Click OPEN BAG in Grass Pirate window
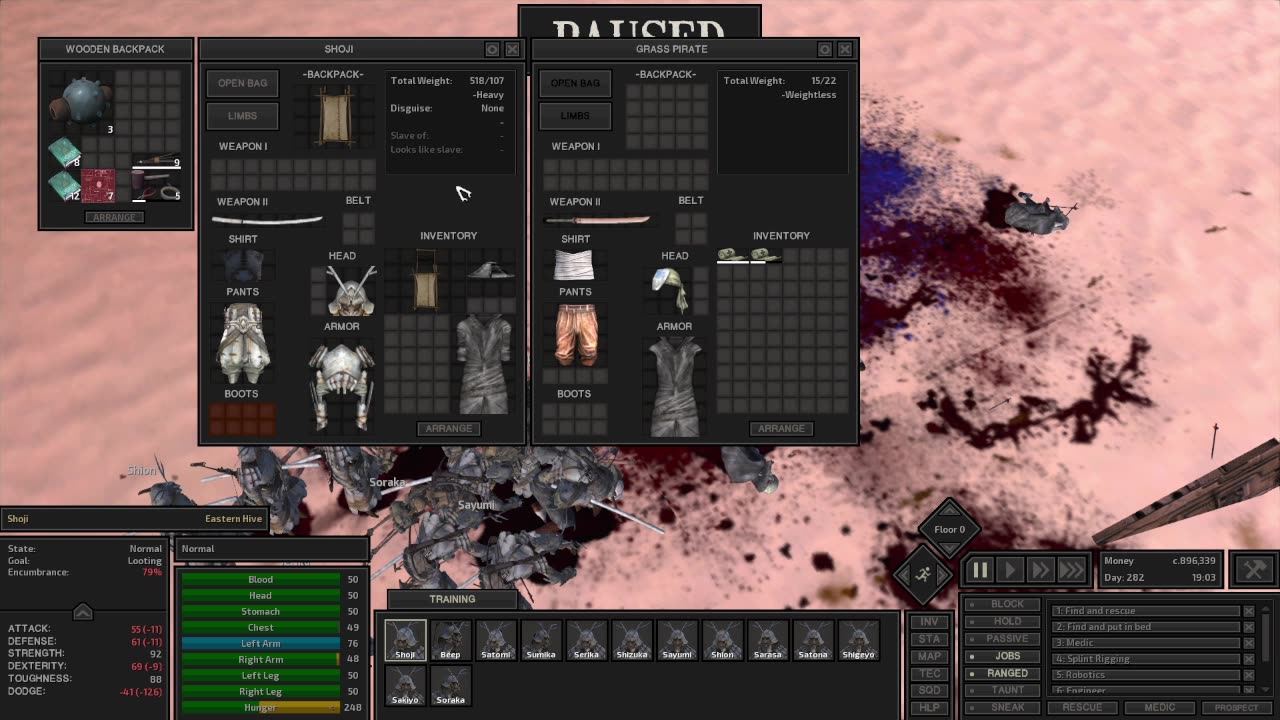The width and height of the screenshot is (1280, 720). [575, 83]
